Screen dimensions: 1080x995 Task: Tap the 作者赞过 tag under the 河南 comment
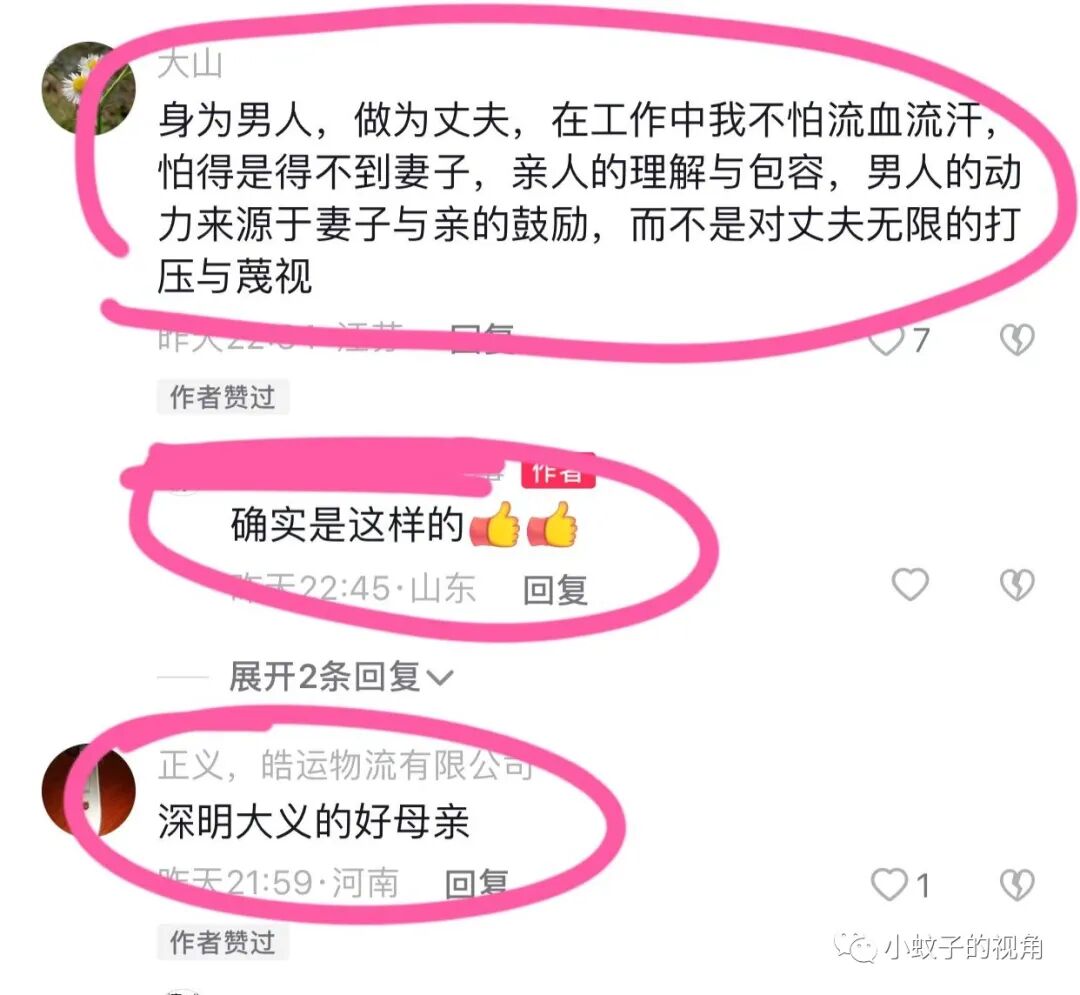coord(222,942)
